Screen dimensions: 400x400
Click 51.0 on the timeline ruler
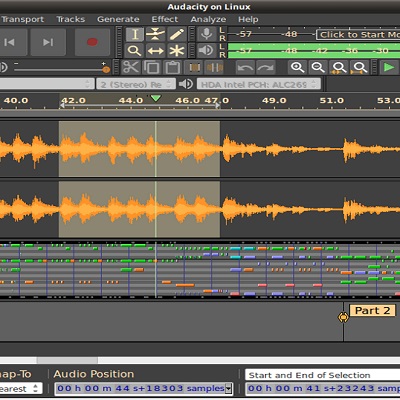click(x=332, y=100)
